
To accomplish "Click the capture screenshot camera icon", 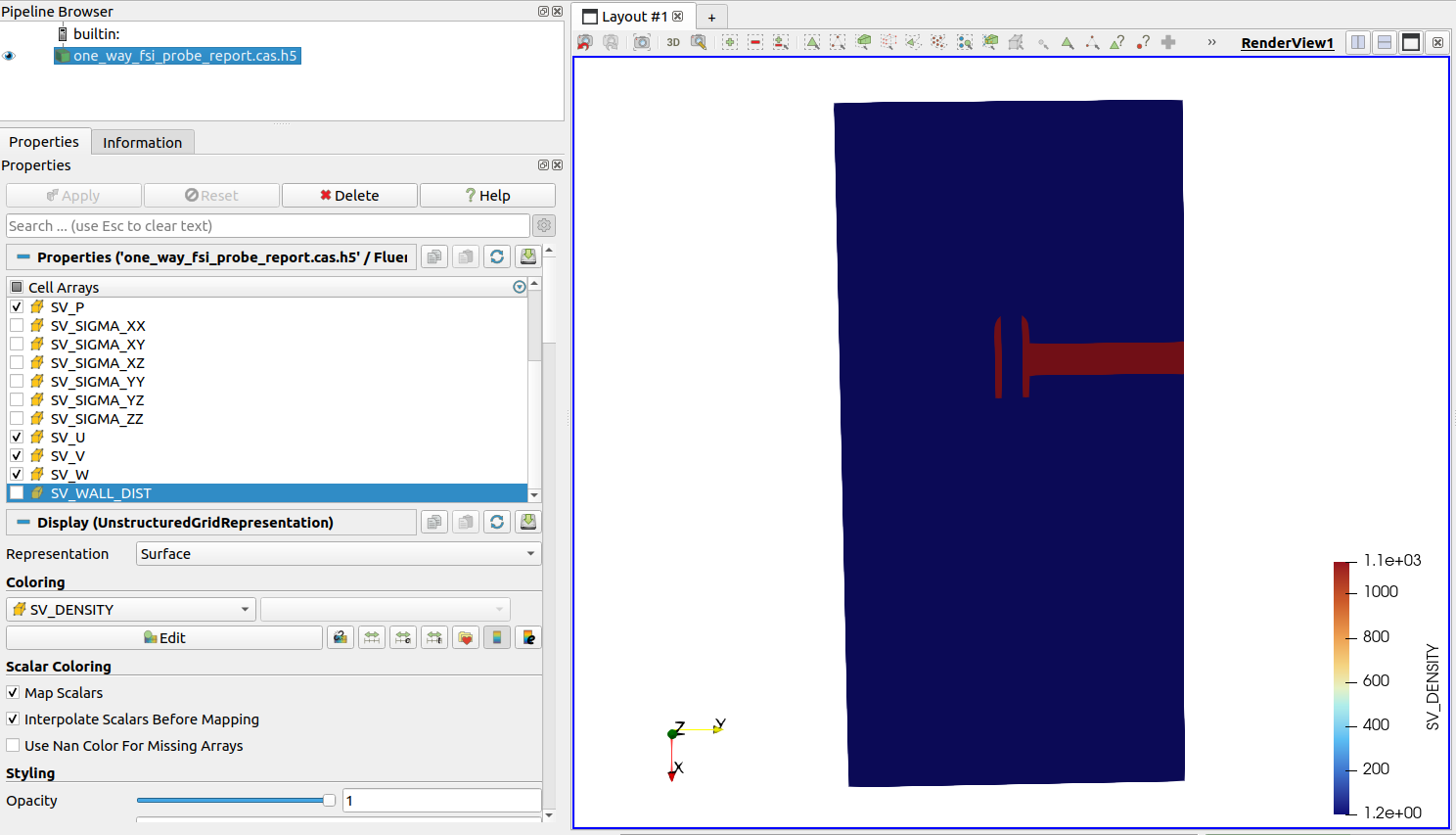I will [x=642, y=42].
